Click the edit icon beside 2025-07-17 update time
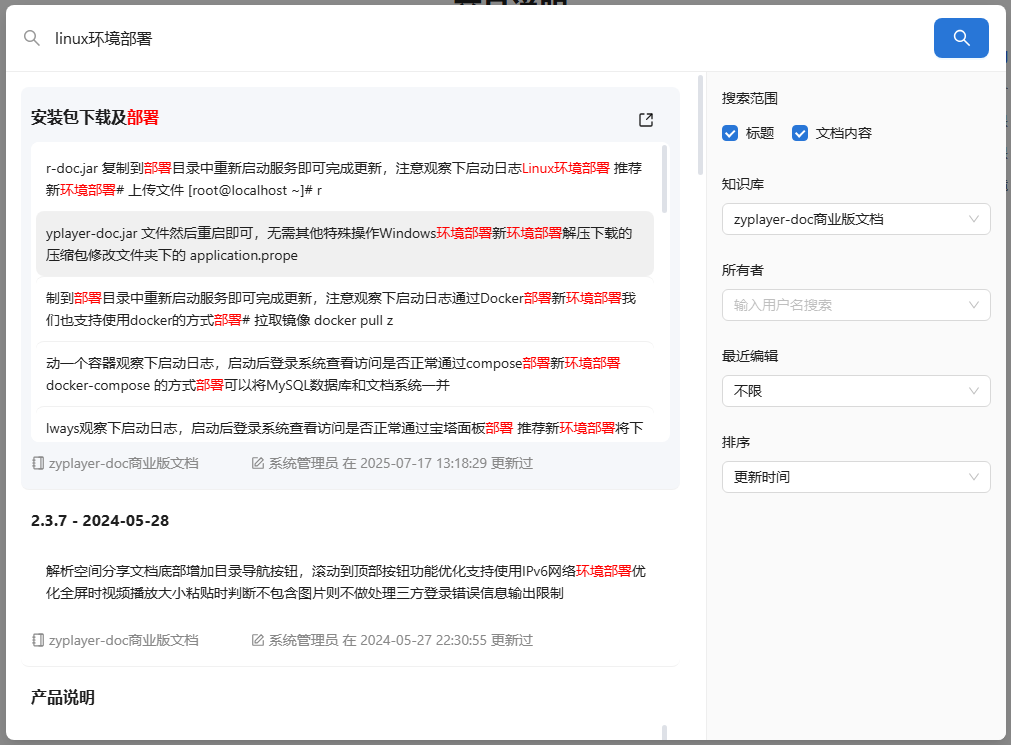Image resolution: width=1011 pixels, height=745 pixels. pyautogui.click(x=257, y=463)
